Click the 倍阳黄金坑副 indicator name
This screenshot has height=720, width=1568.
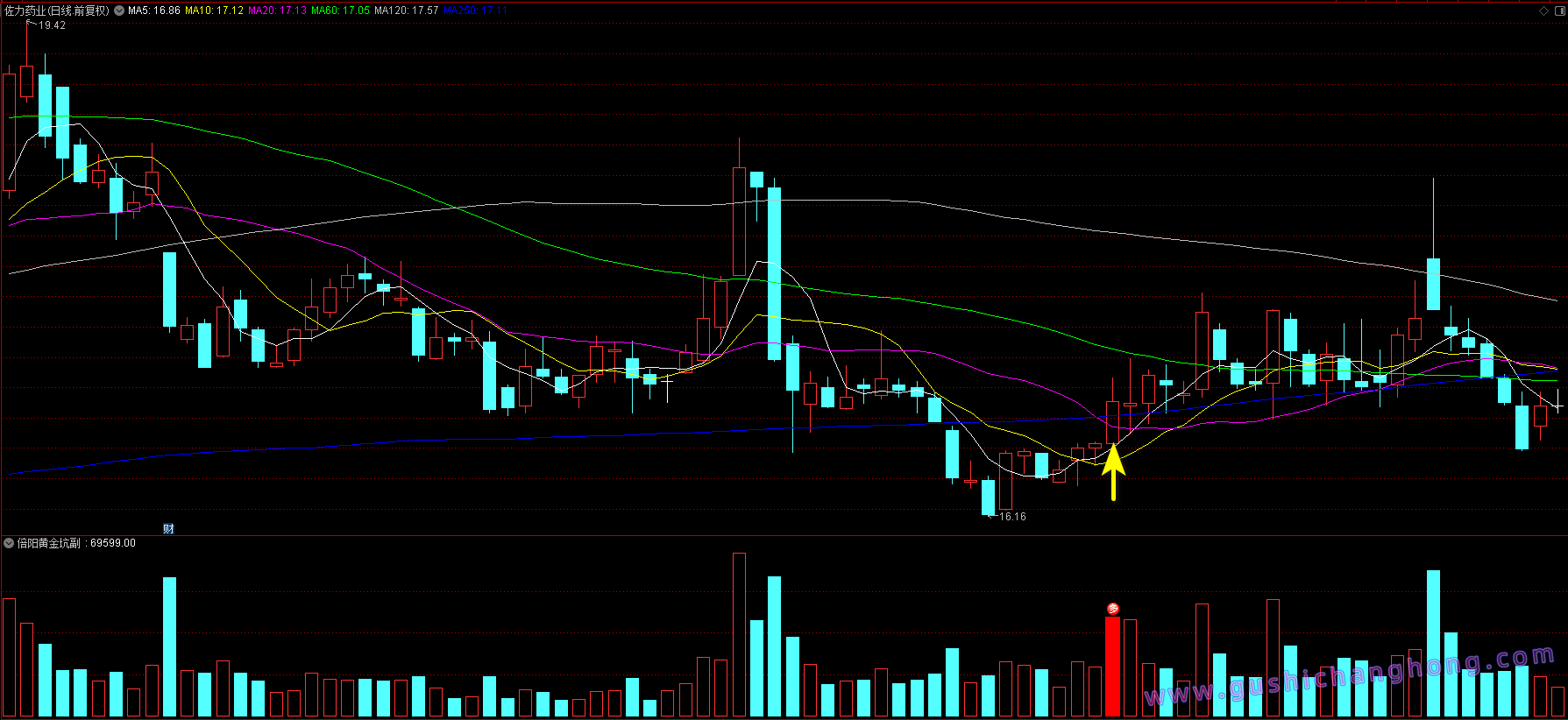(48, 543)
